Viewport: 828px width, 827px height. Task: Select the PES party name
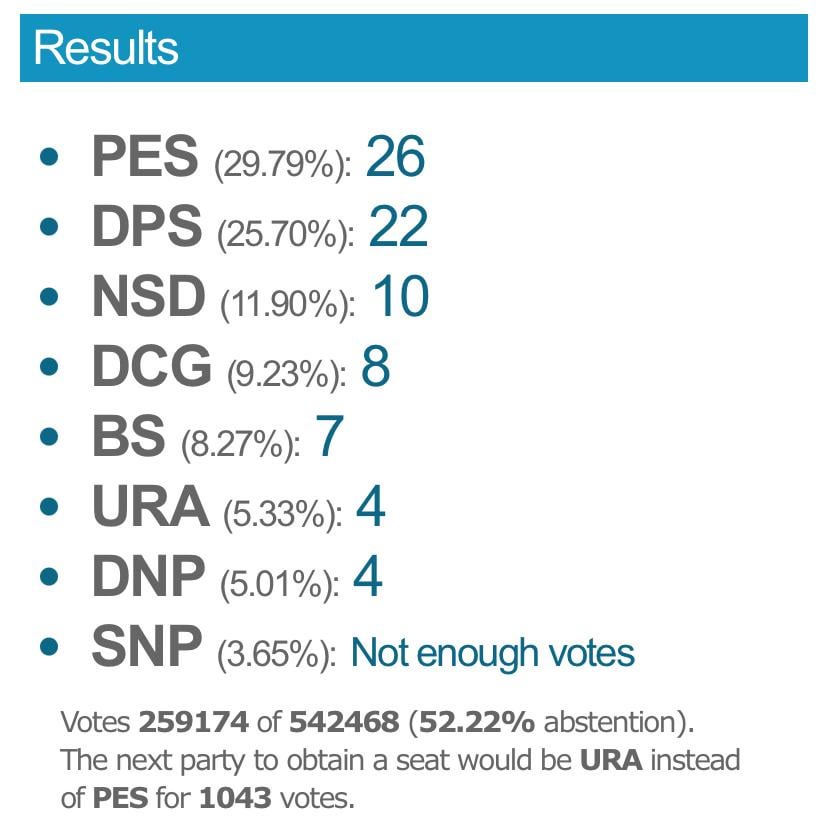(x=144, y=158)
